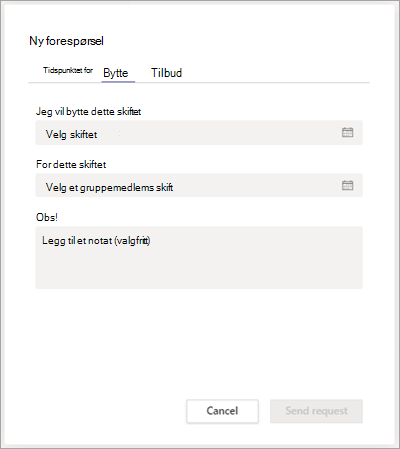Screen dimensions: 400x449
Task: Select the Bytte tab
Action: click(116, 73)
